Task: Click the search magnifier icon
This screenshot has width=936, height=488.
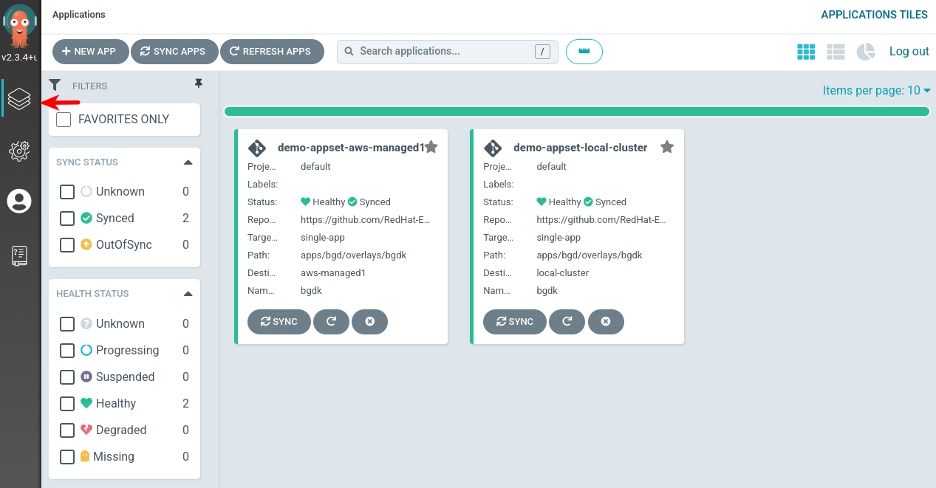Action: point(349,51)
